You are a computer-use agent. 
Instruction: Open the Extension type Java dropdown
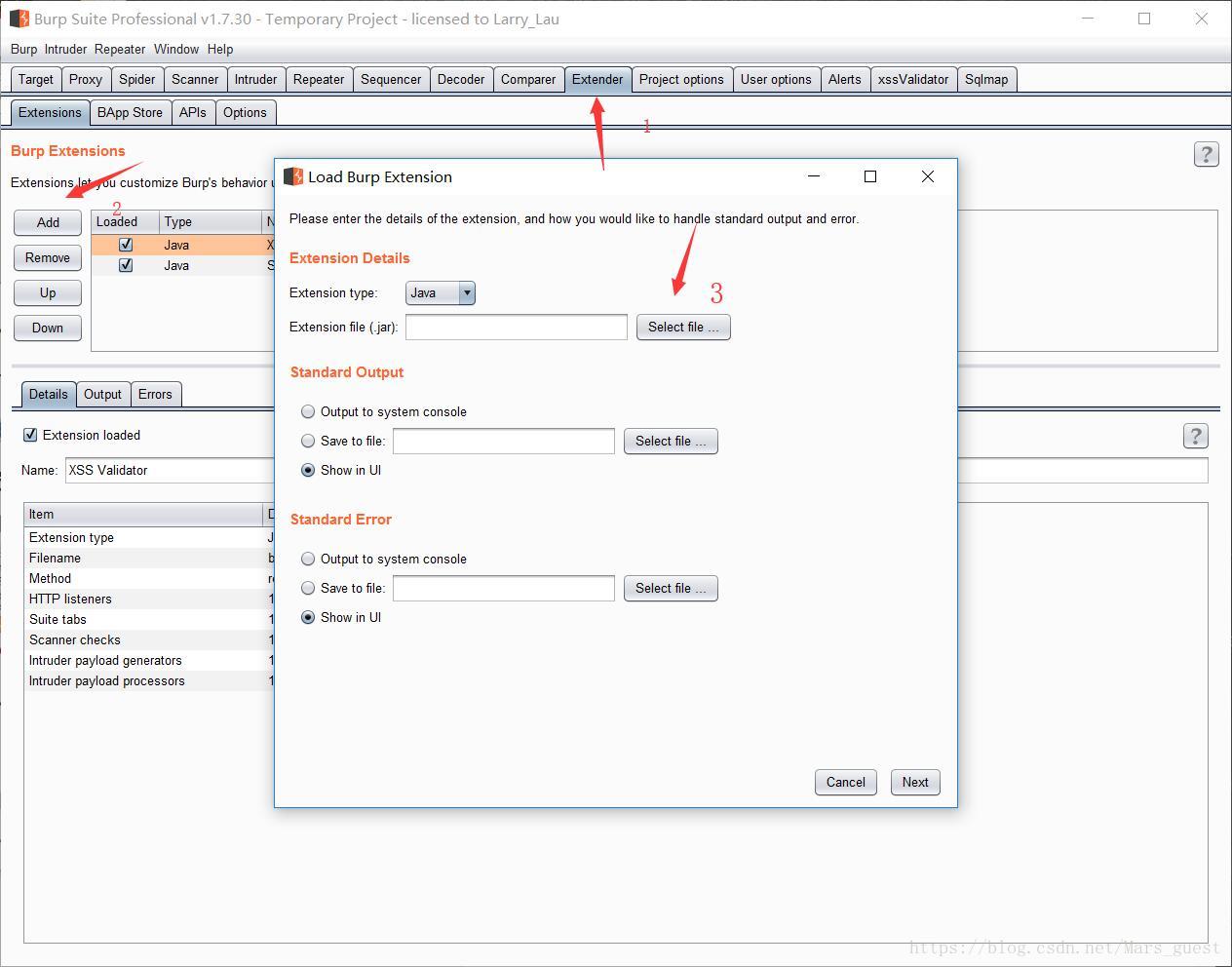440,292
